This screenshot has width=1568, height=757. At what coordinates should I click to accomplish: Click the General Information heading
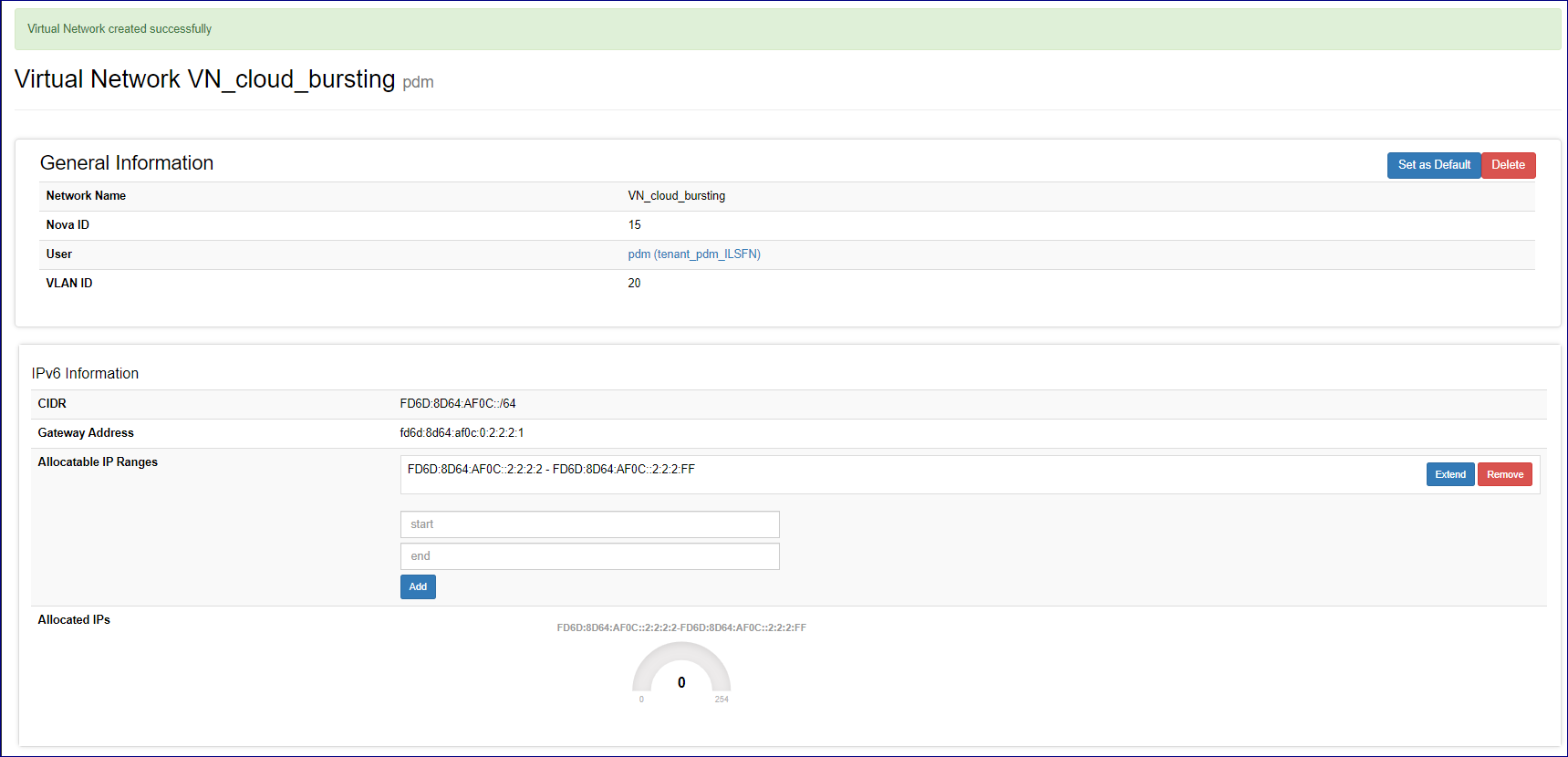pos(127,163)
